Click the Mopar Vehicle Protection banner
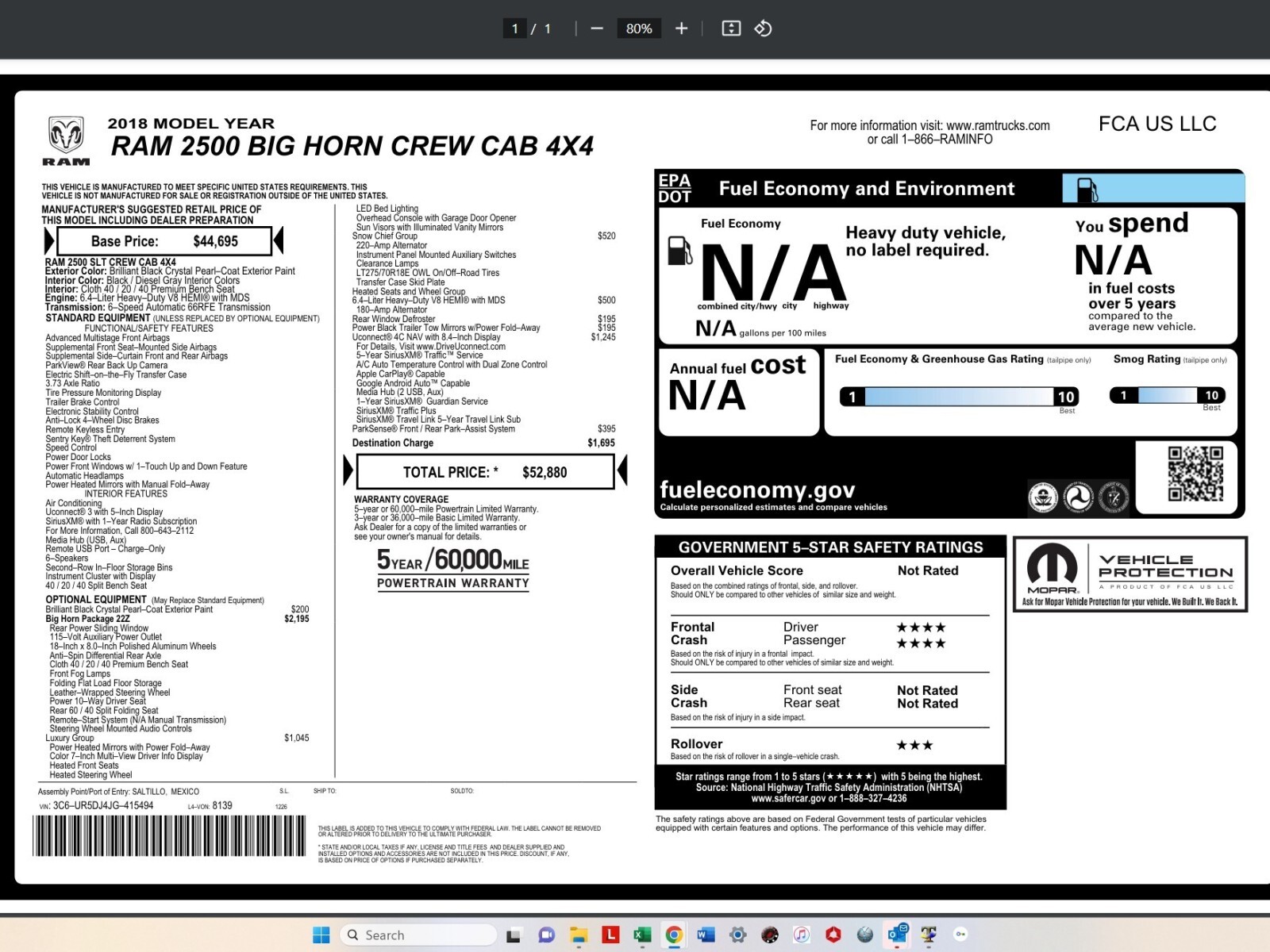Screen dimensions: 1270x952 tap(1130, 574)
